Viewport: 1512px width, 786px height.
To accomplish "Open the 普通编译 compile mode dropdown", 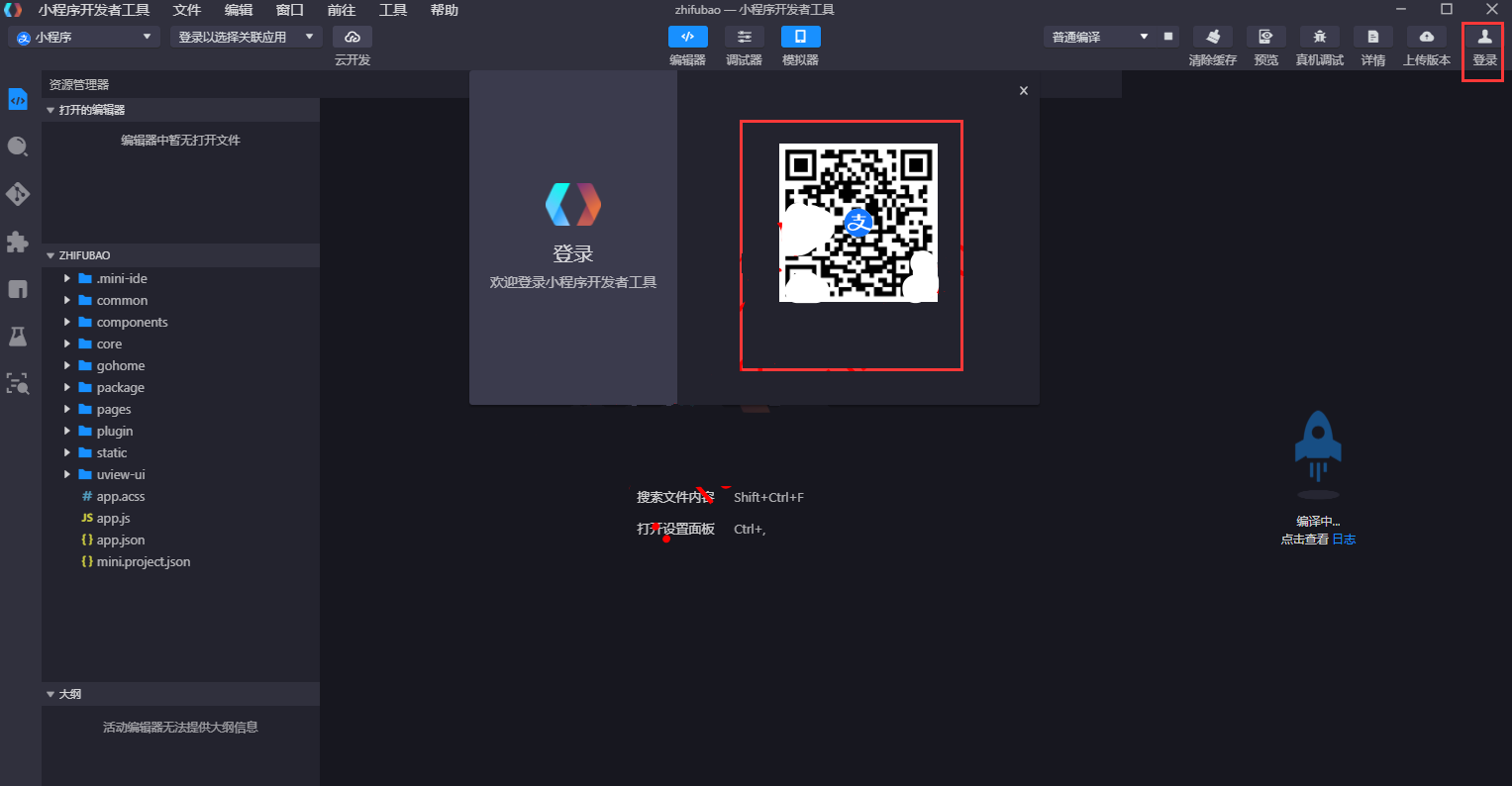I will [x=1100, y=37].
